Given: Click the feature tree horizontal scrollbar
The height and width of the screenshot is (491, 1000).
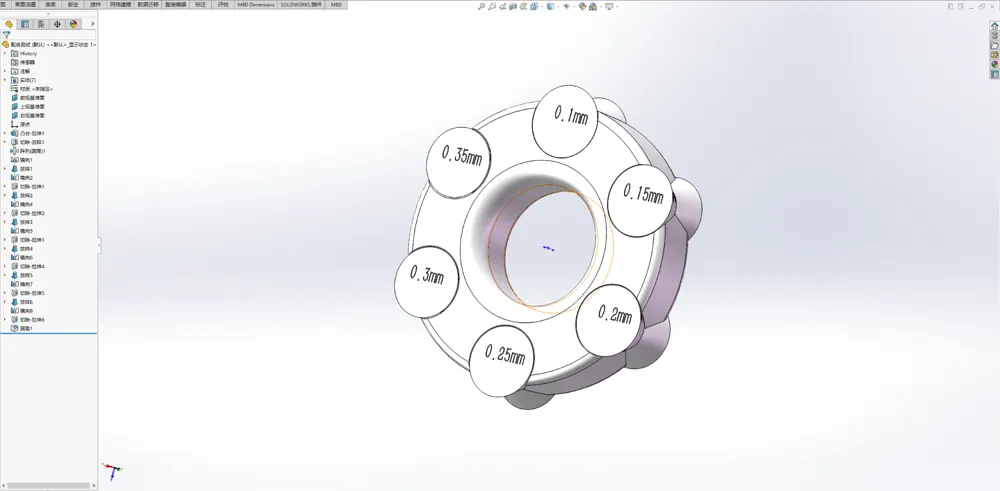Looking at the screenshot, I should [48, 486].
